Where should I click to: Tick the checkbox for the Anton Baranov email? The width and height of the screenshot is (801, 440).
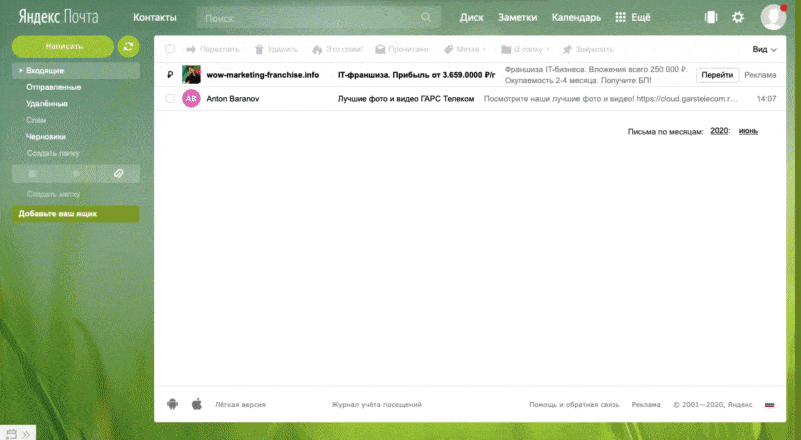[x=170, y=99]
